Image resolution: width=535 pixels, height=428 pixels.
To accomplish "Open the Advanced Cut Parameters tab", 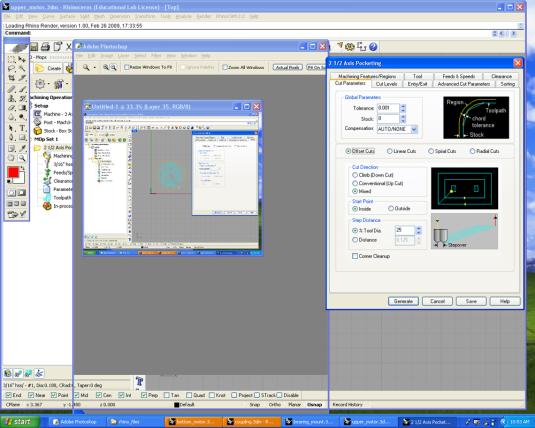I will [464, 84].
